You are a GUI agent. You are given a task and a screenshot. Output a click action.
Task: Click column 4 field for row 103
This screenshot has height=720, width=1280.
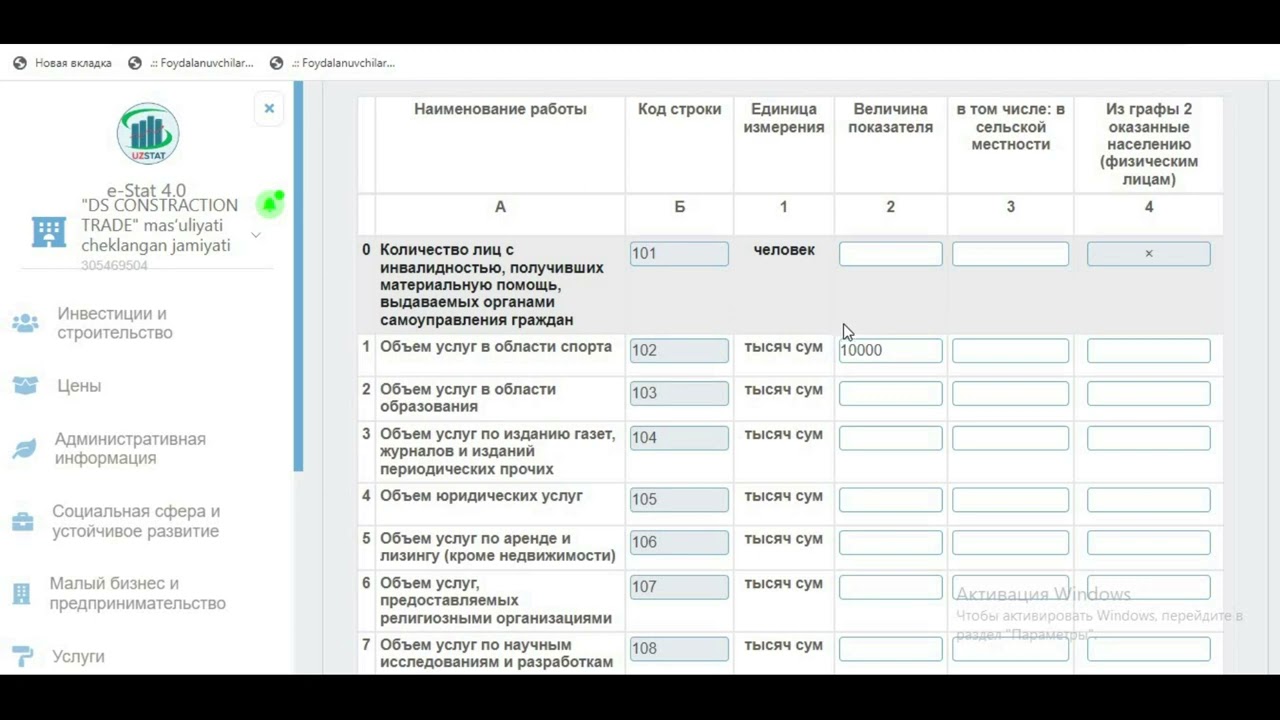1148,393
